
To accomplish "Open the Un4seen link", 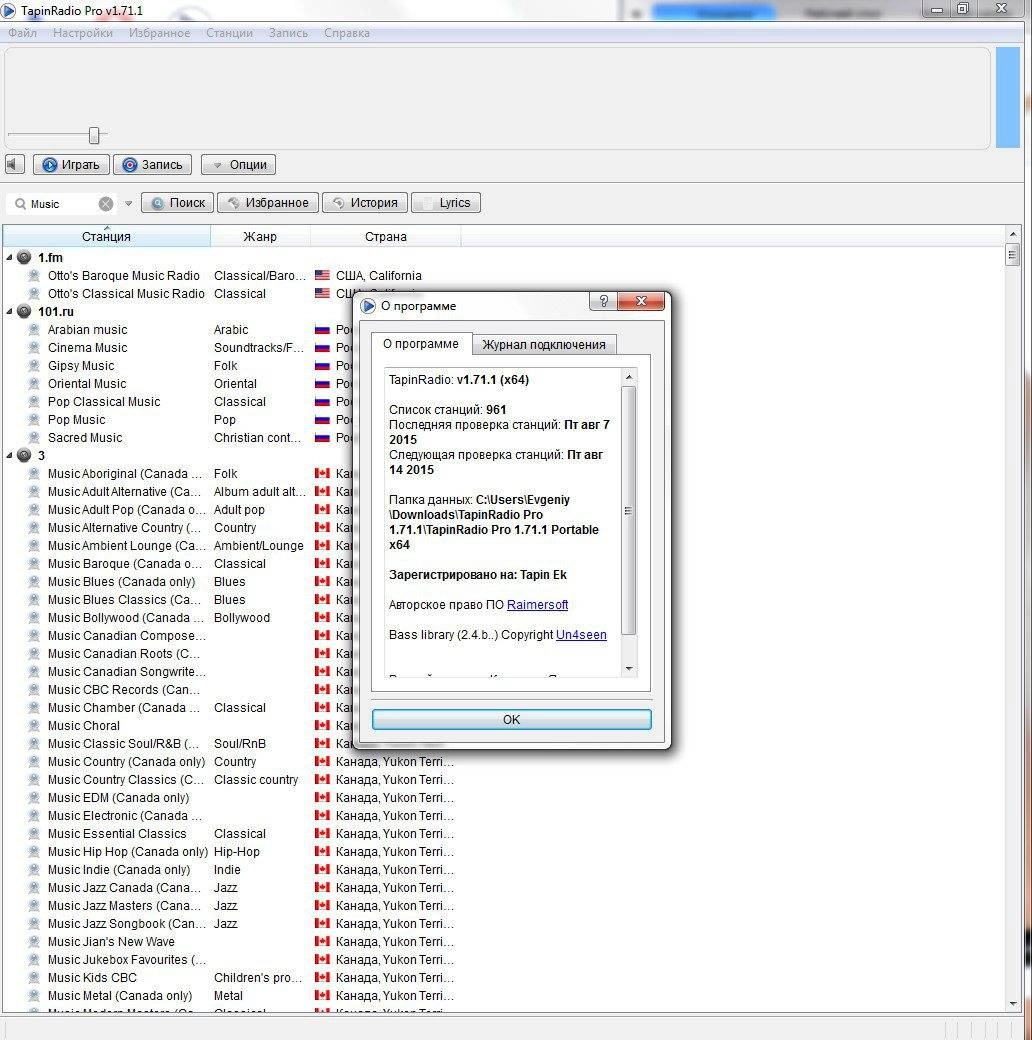I will (581, 635).
